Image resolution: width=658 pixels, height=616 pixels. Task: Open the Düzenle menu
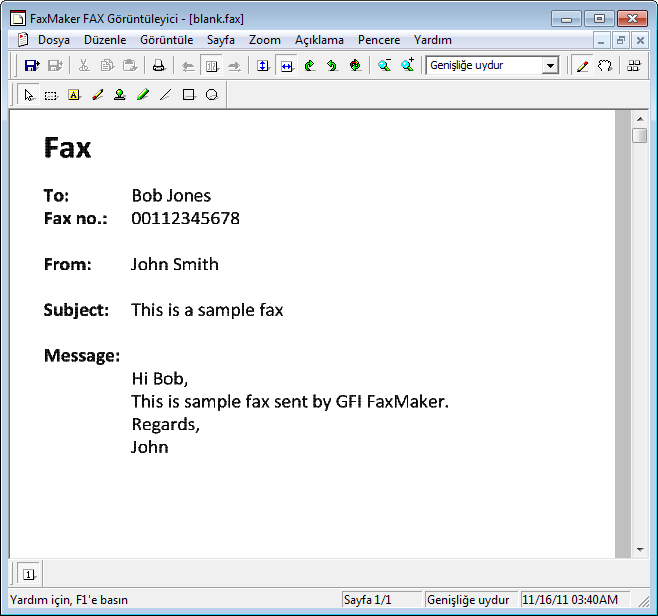pyautogui.click(x=105, y=40)
